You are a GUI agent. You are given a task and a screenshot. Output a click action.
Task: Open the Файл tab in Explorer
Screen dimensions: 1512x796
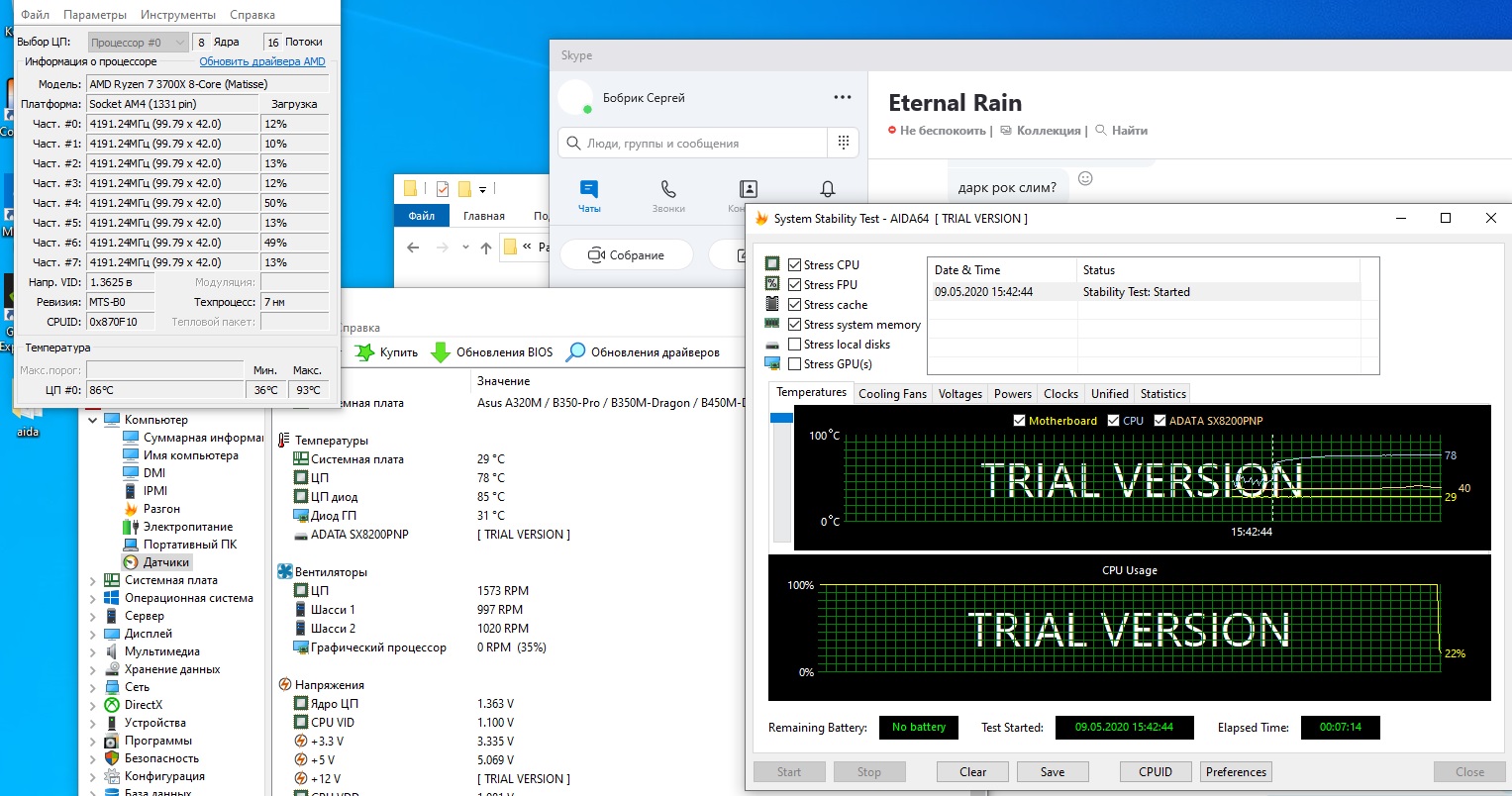coord(422,216)
